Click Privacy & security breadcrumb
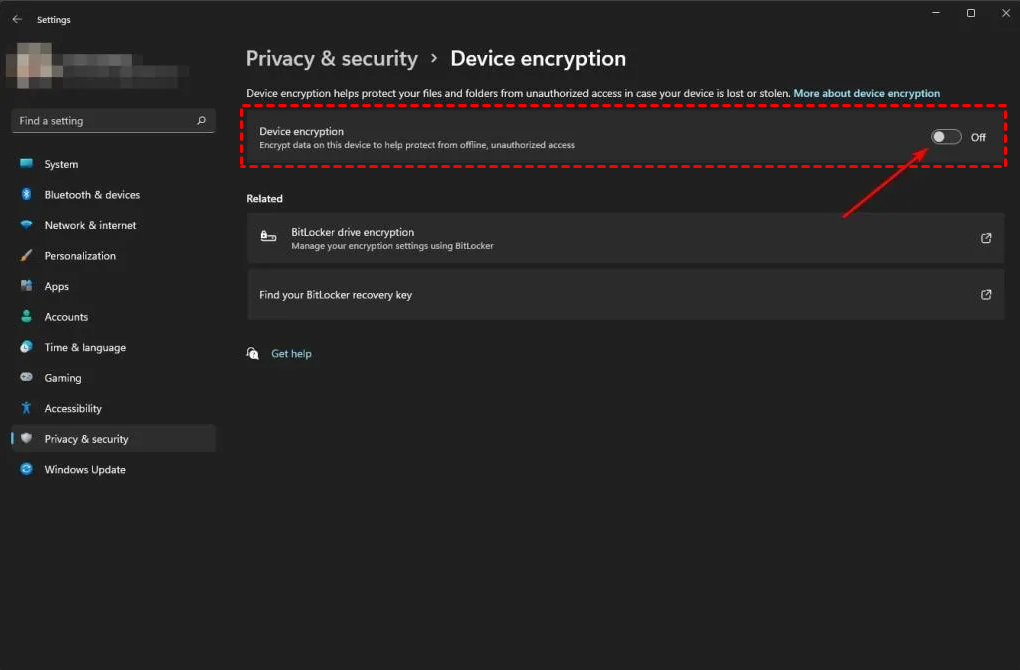 pyautogui.click(x=331, y=58)
